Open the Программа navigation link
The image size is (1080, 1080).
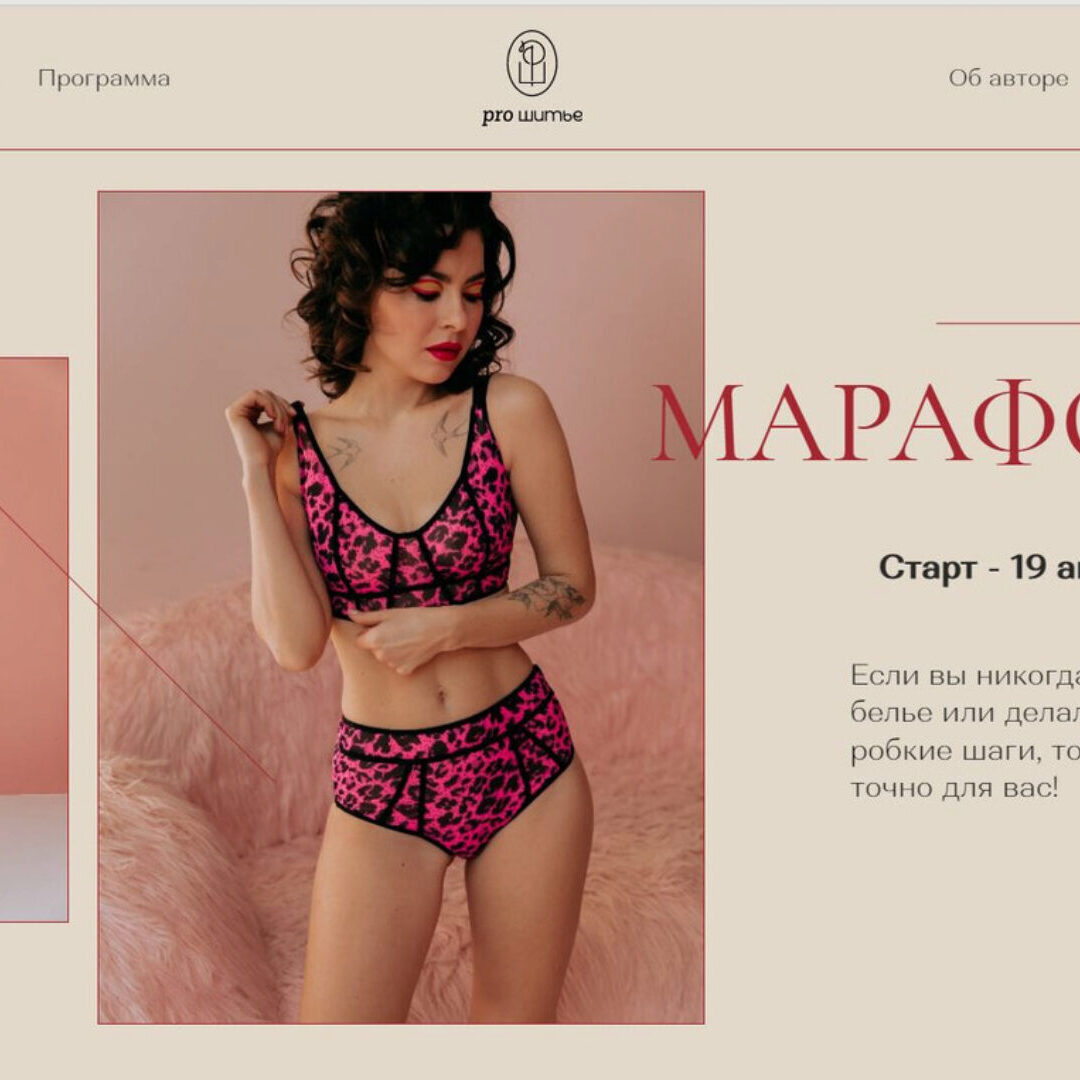point(104,79)
